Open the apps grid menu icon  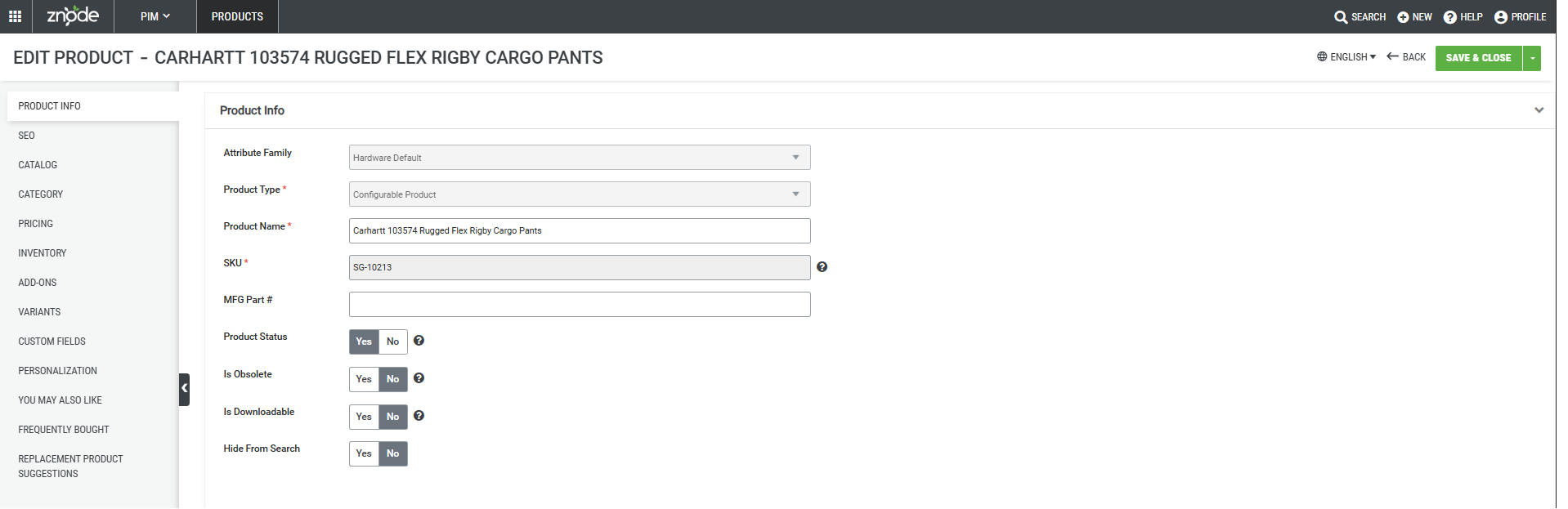tap(15, 16)
